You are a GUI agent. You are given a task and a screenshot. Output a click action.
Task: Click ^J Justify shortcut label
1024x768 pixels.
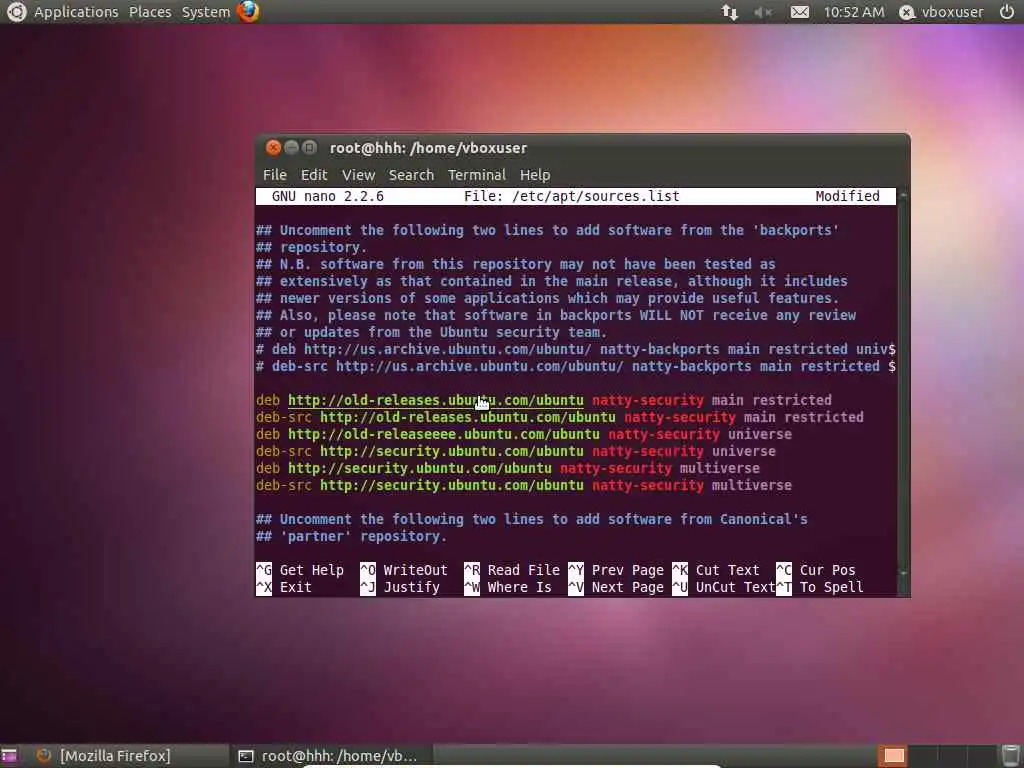[x=400, y=587]
